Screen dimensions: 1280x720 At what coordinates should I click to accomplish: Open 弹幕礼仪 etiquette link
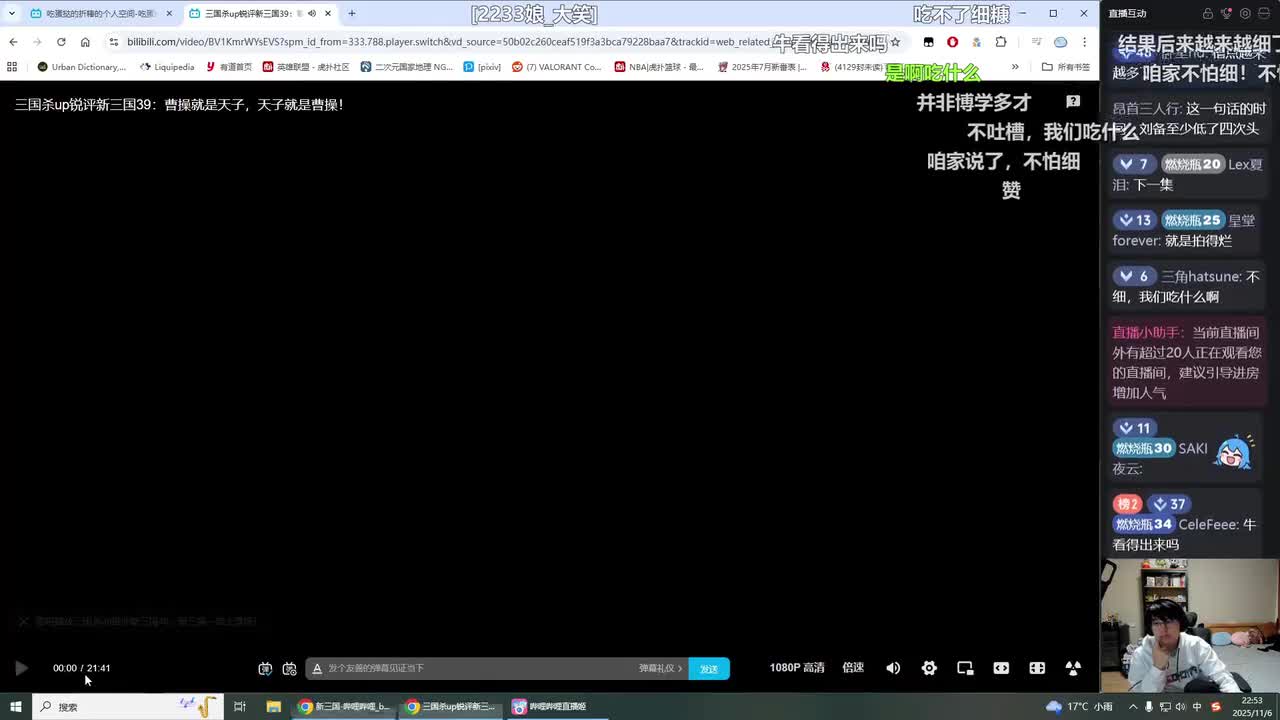click(660, 668)
